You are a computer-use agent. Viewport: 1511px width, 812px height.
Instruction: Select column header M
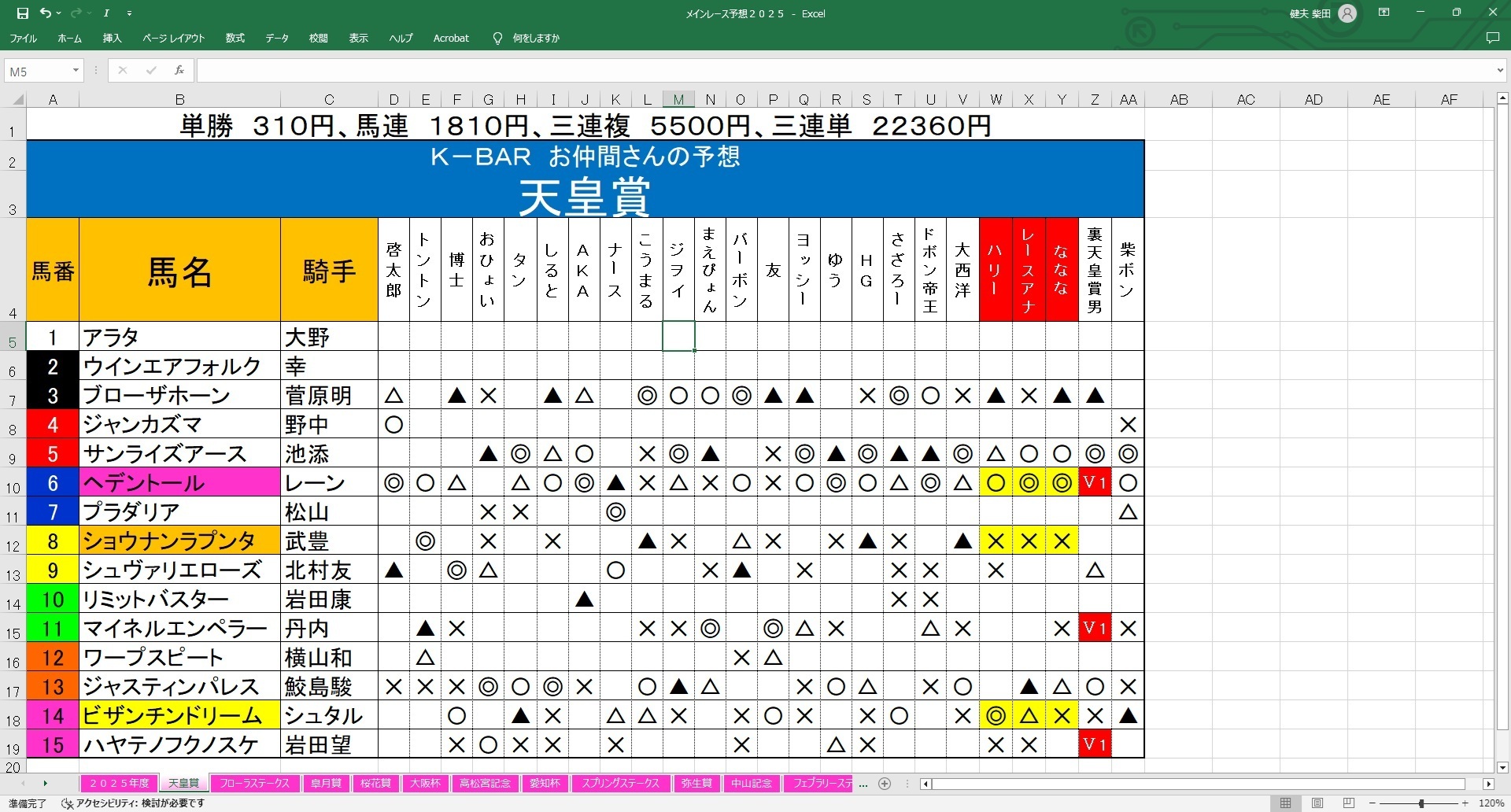click(678, 100)
